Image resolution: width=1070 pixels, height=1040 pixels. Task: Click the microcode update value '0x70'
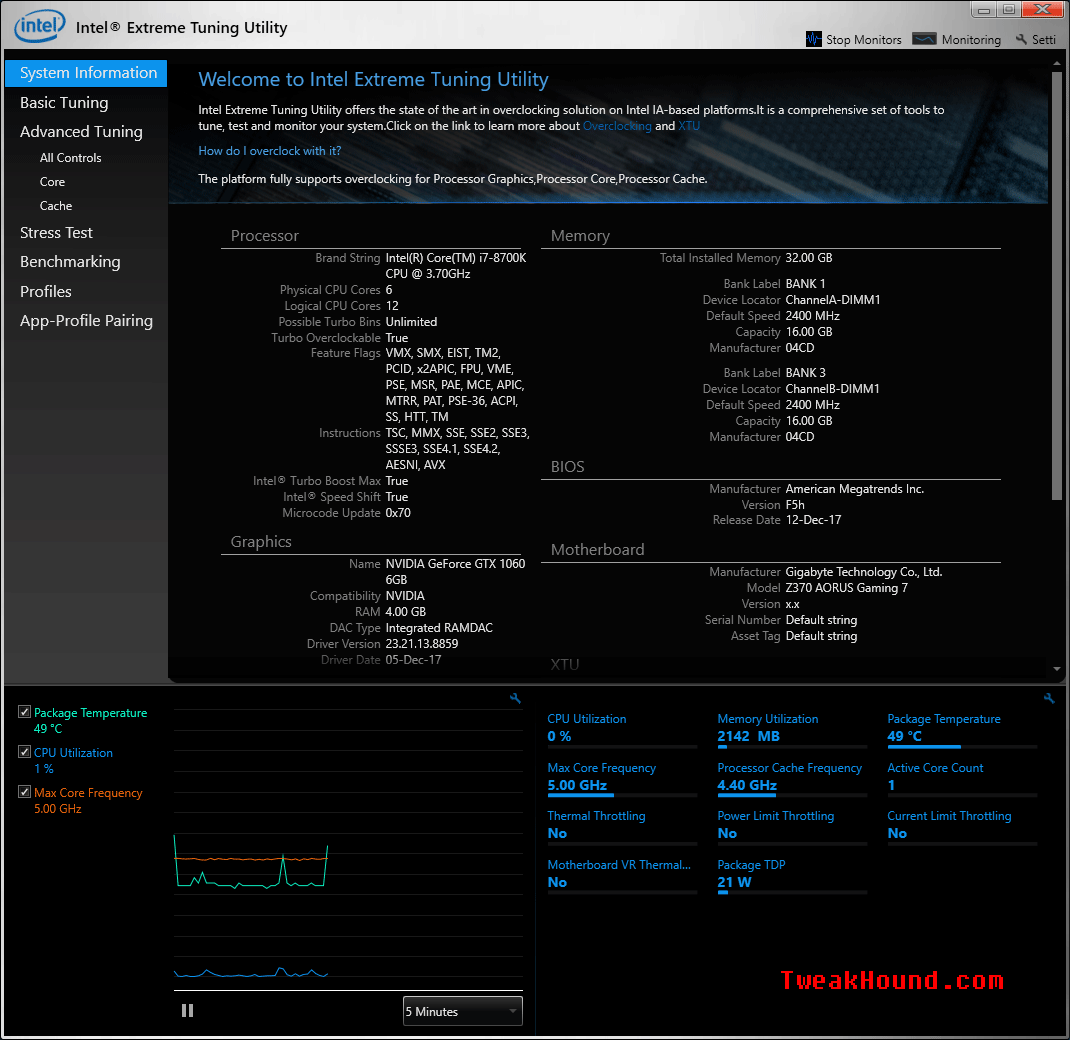[398, 513]
